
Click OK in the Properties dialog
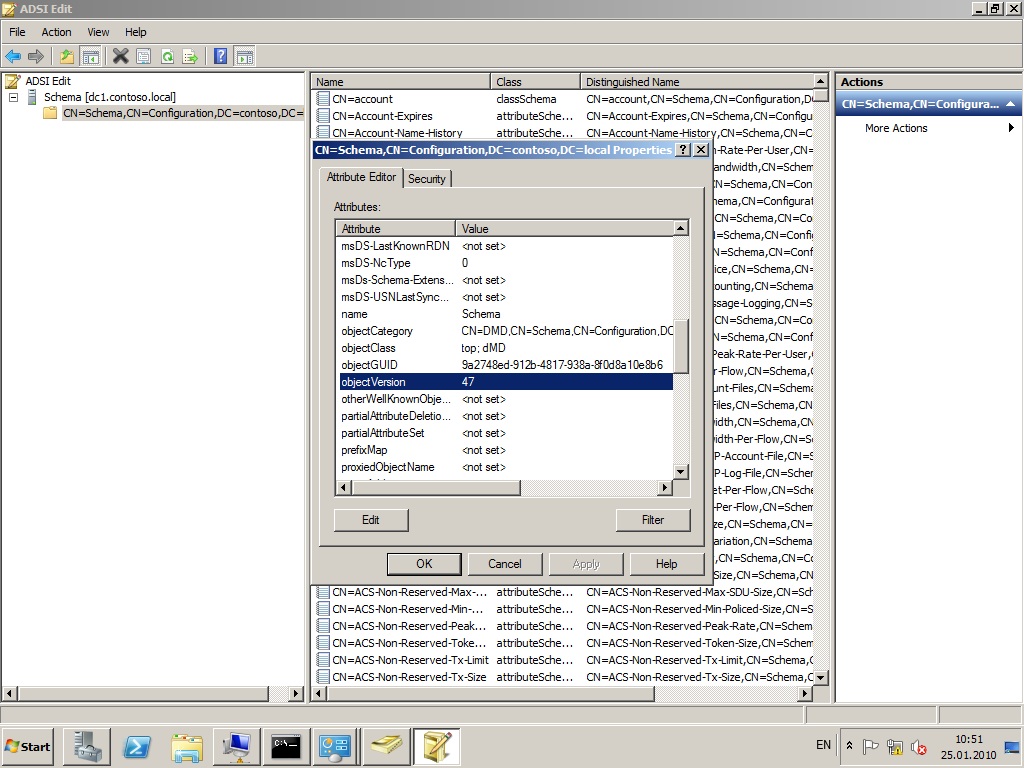pyautogui.click(x=424, y=564)
